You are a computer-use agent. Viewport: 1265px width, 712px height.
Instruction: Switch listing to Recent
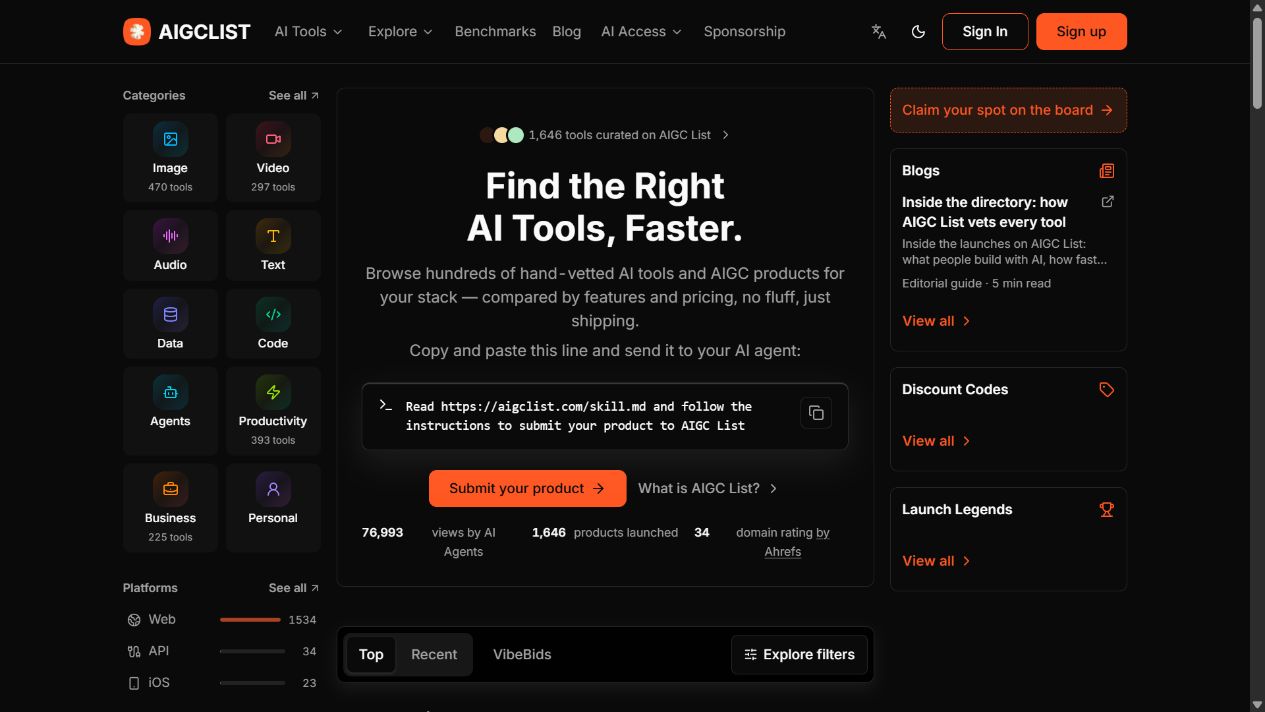tap(434, 654)
